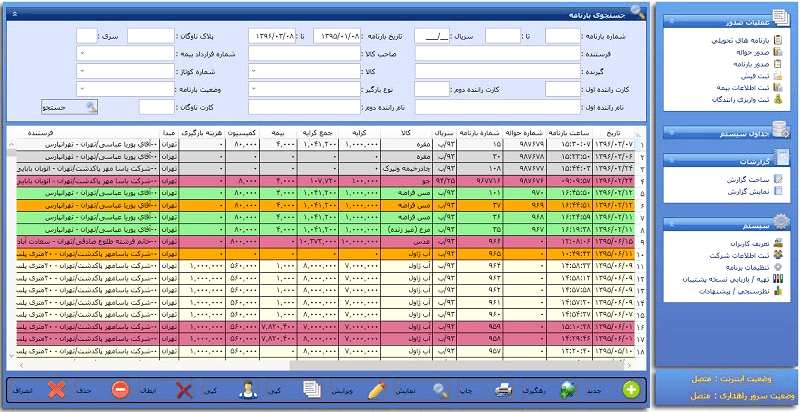Image resolution: width=800 pixels, height=412 pixels.
Task: Click the پلاک ناوگان input field
Action: click(x=151, y=36)
